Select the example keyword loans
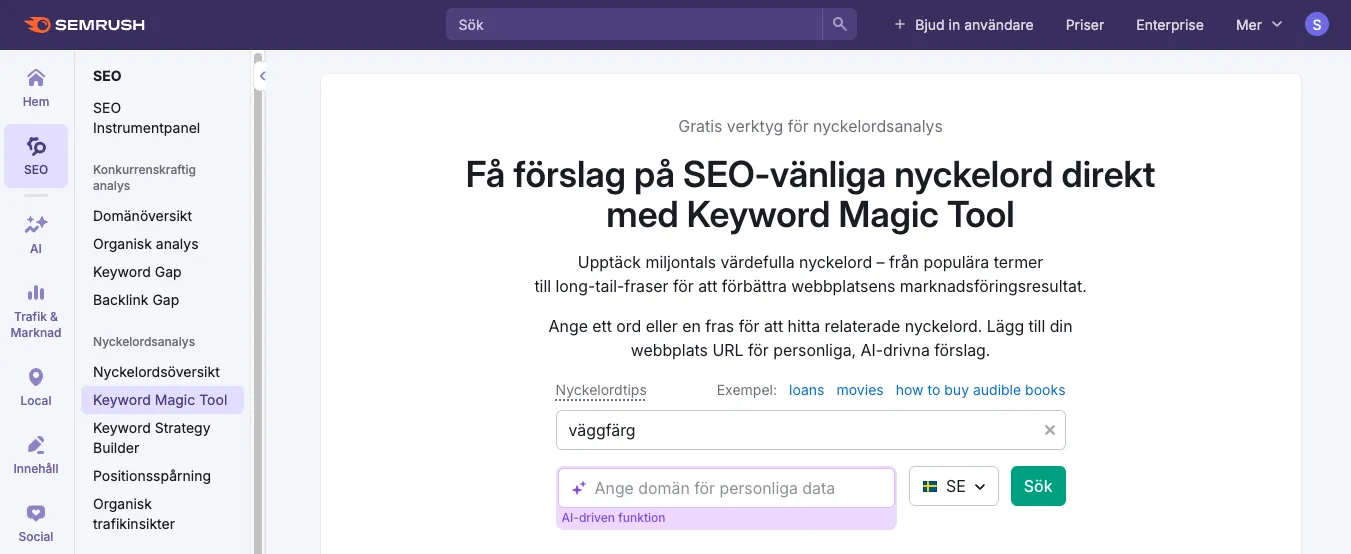1351x554 pixels. click(x=807, y=390)
